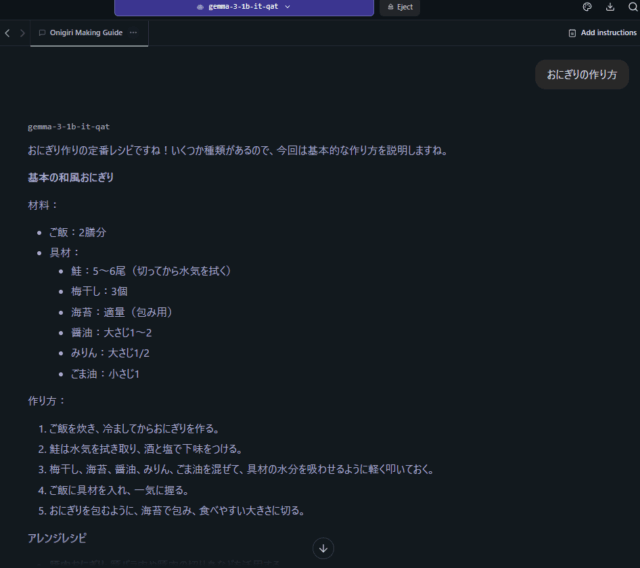Click Add instructions
640x568 pixels.
pos(602,33)
